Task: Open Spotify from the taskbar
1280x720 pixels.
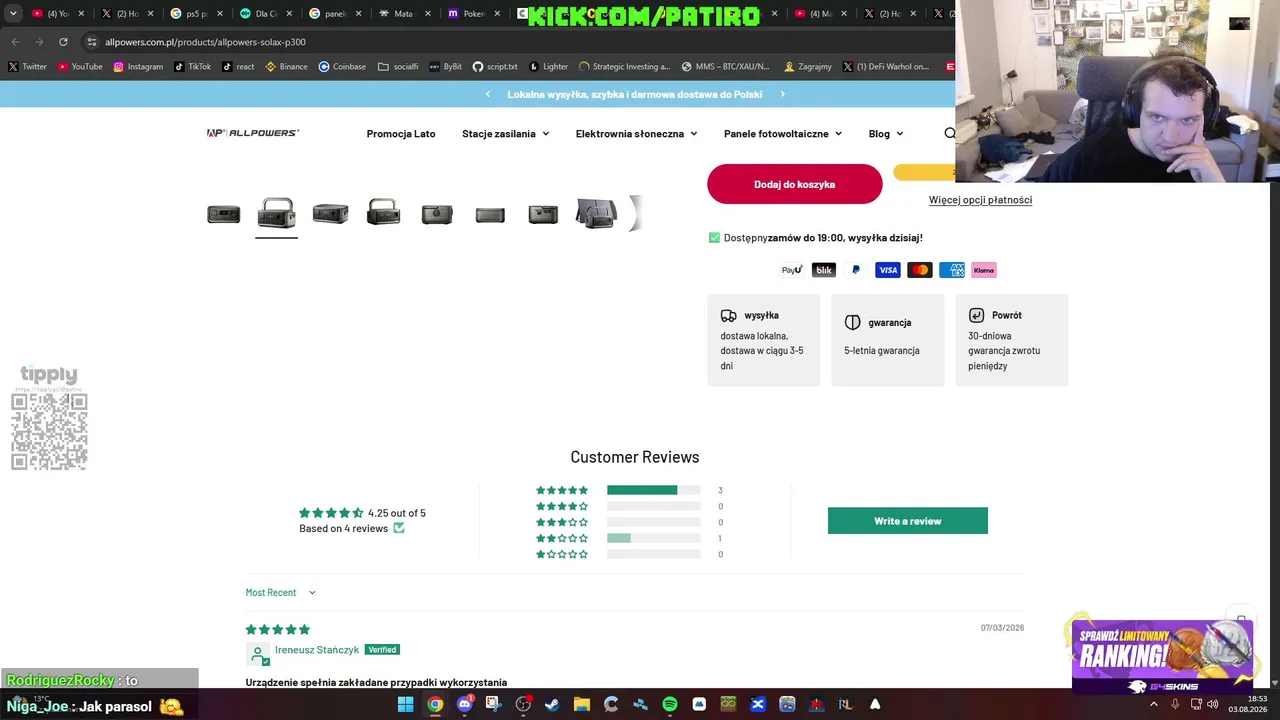Action: click(670, 704)
